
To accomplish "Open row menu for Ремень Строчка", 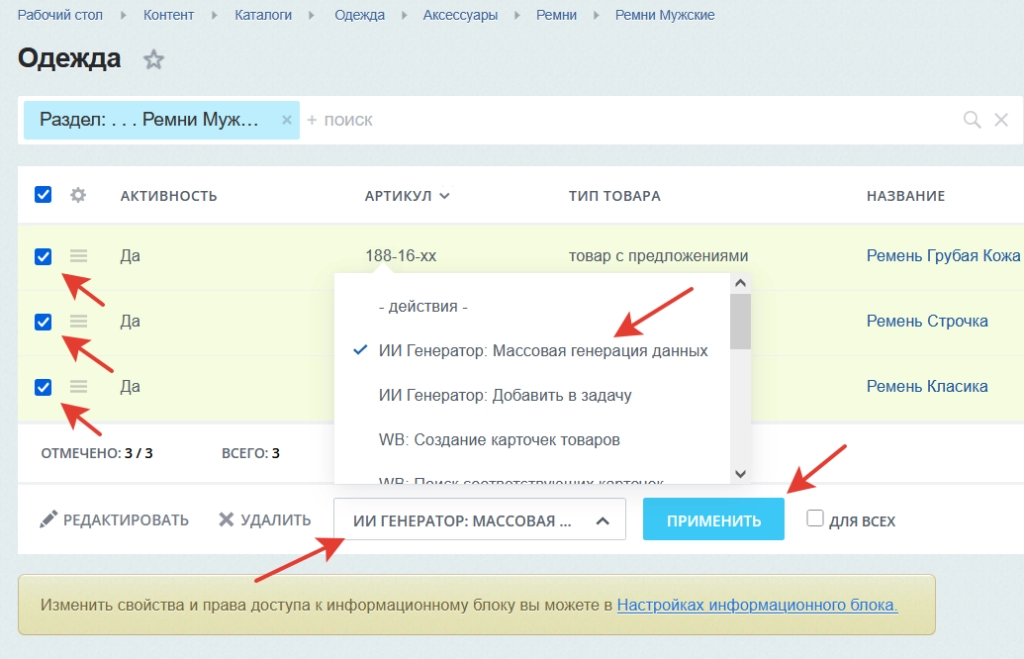I will [78, 321].
